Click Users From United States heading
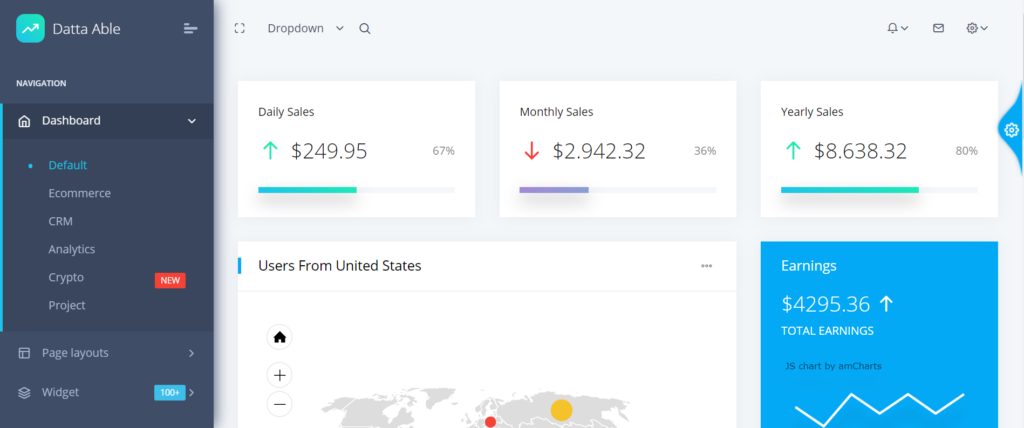This screenshot has width=1024, height=428. pyautogui.click(x=340, y=266)
